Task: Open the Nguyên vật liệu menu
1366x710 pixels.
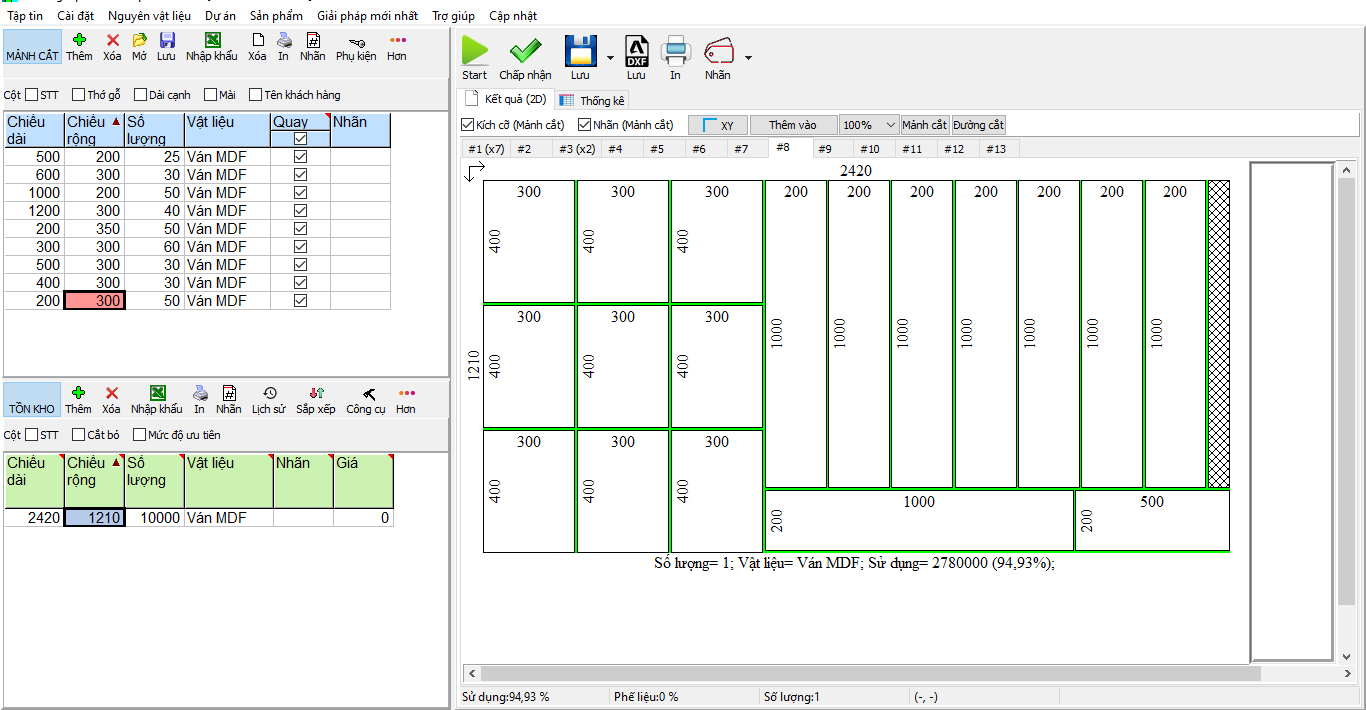Action: [150, 16]
